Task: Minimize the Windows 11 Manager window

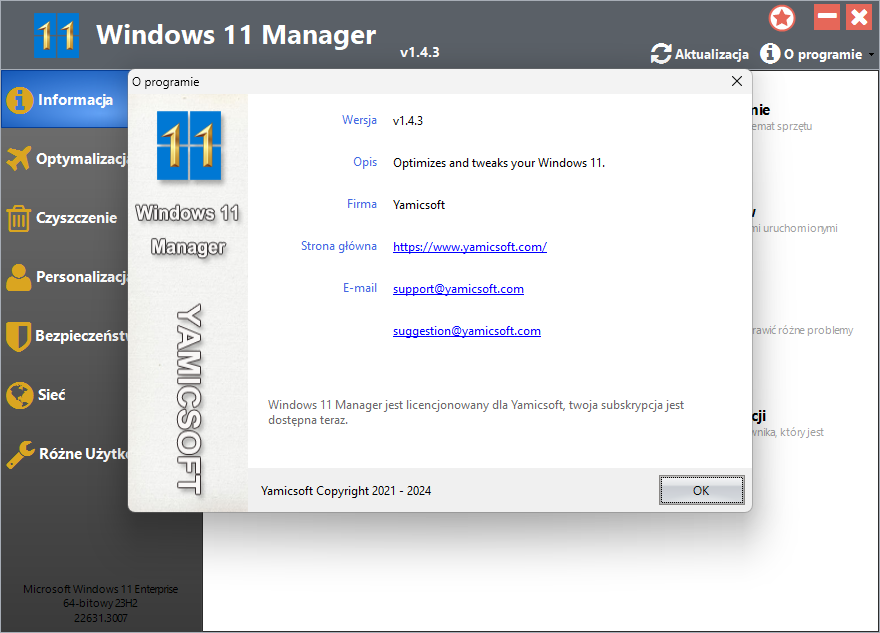Action: [827, 17]
